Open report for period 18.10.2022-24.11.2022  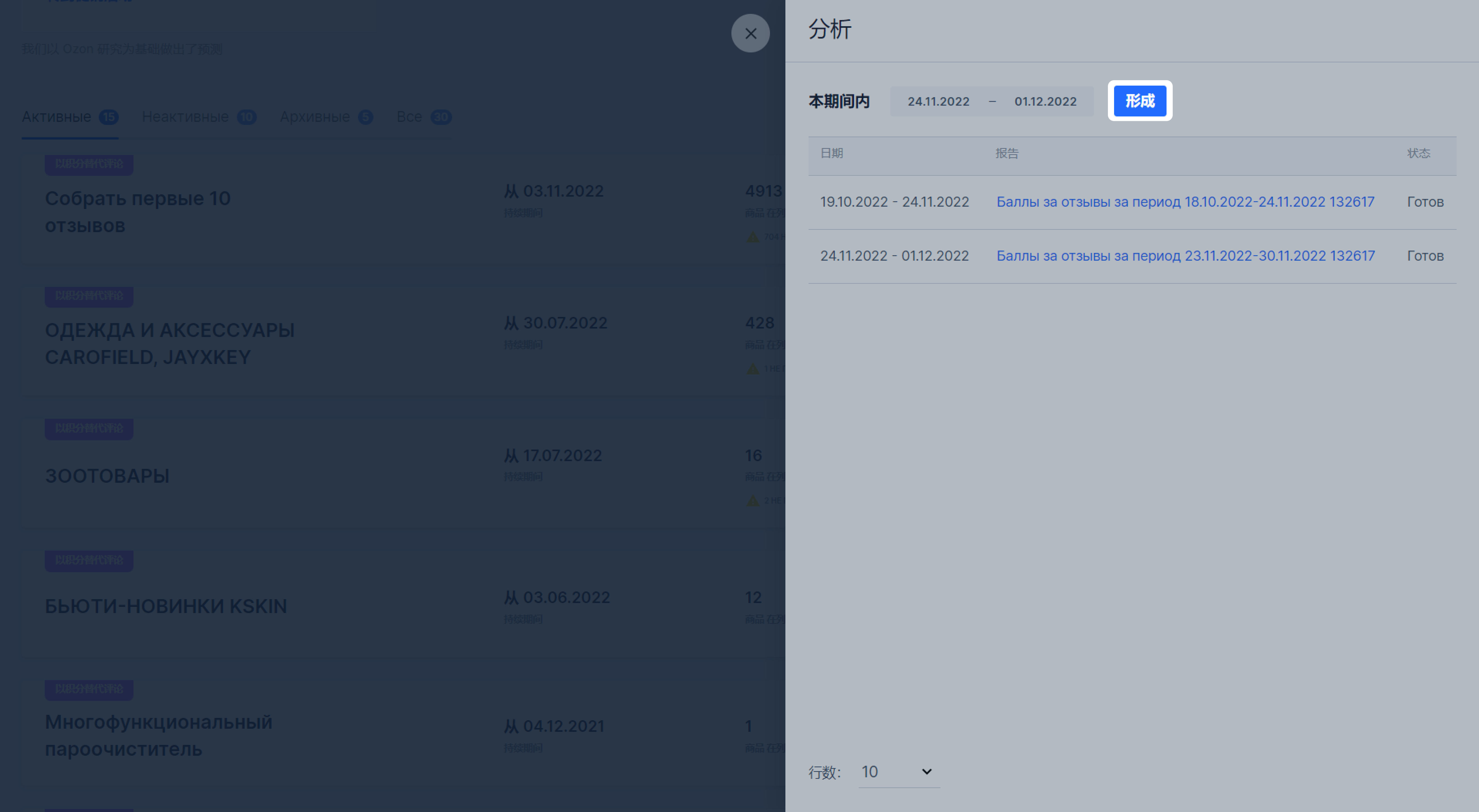click(1185, 202)
